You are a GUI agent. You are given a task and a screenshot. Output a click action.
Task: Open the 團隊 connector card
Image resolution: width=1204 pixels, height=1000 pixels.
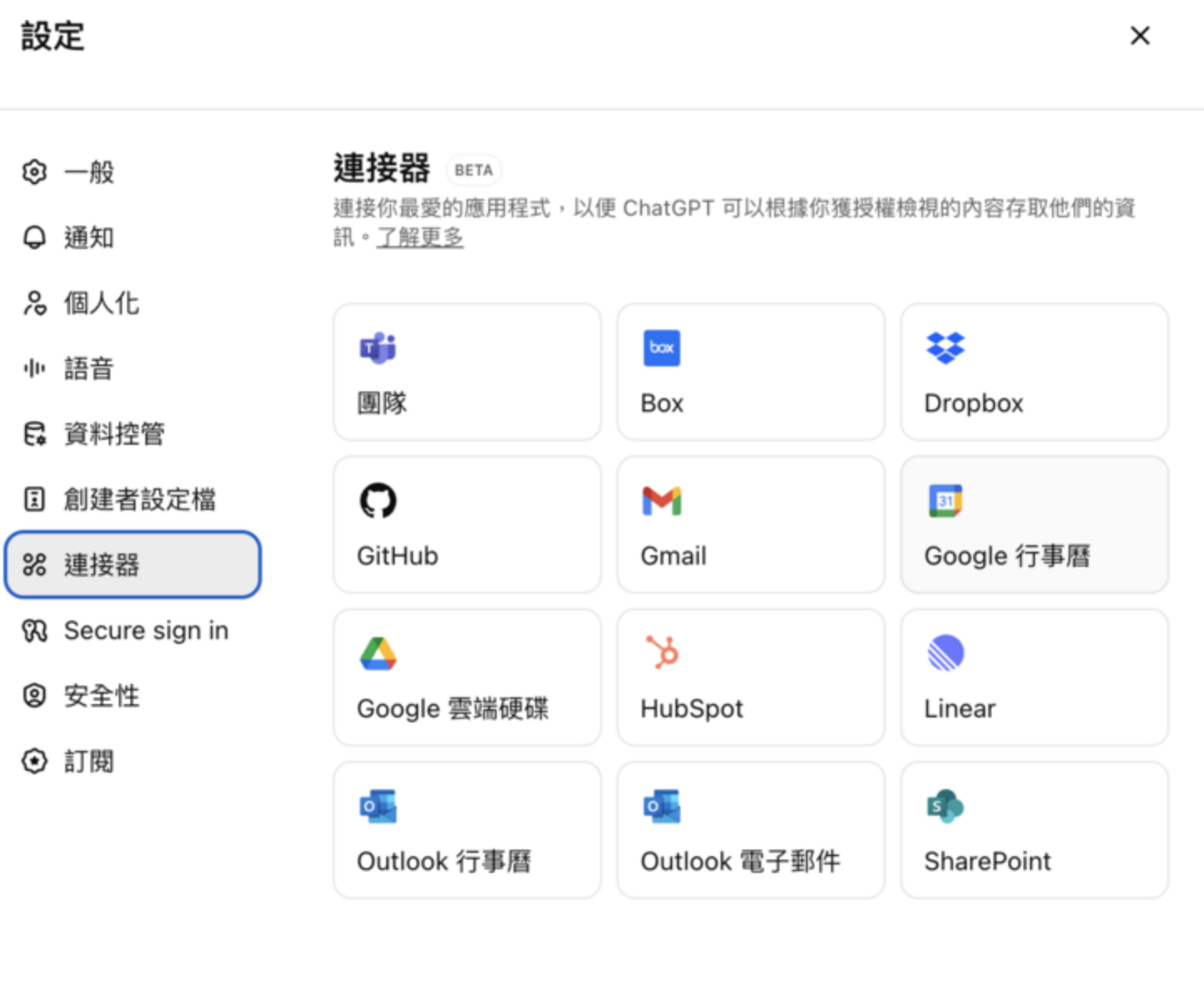pyautogui.click(x=467, y=372)
